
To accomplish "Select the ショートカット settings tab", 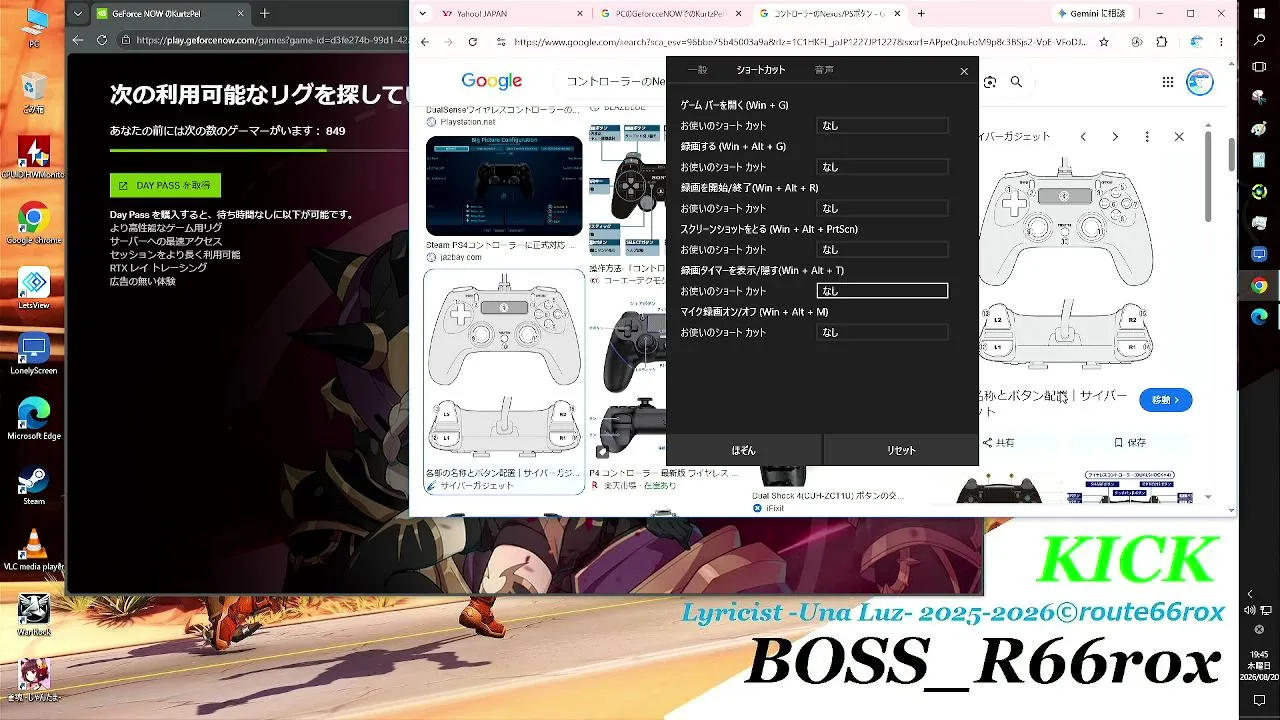I will 761,70.
